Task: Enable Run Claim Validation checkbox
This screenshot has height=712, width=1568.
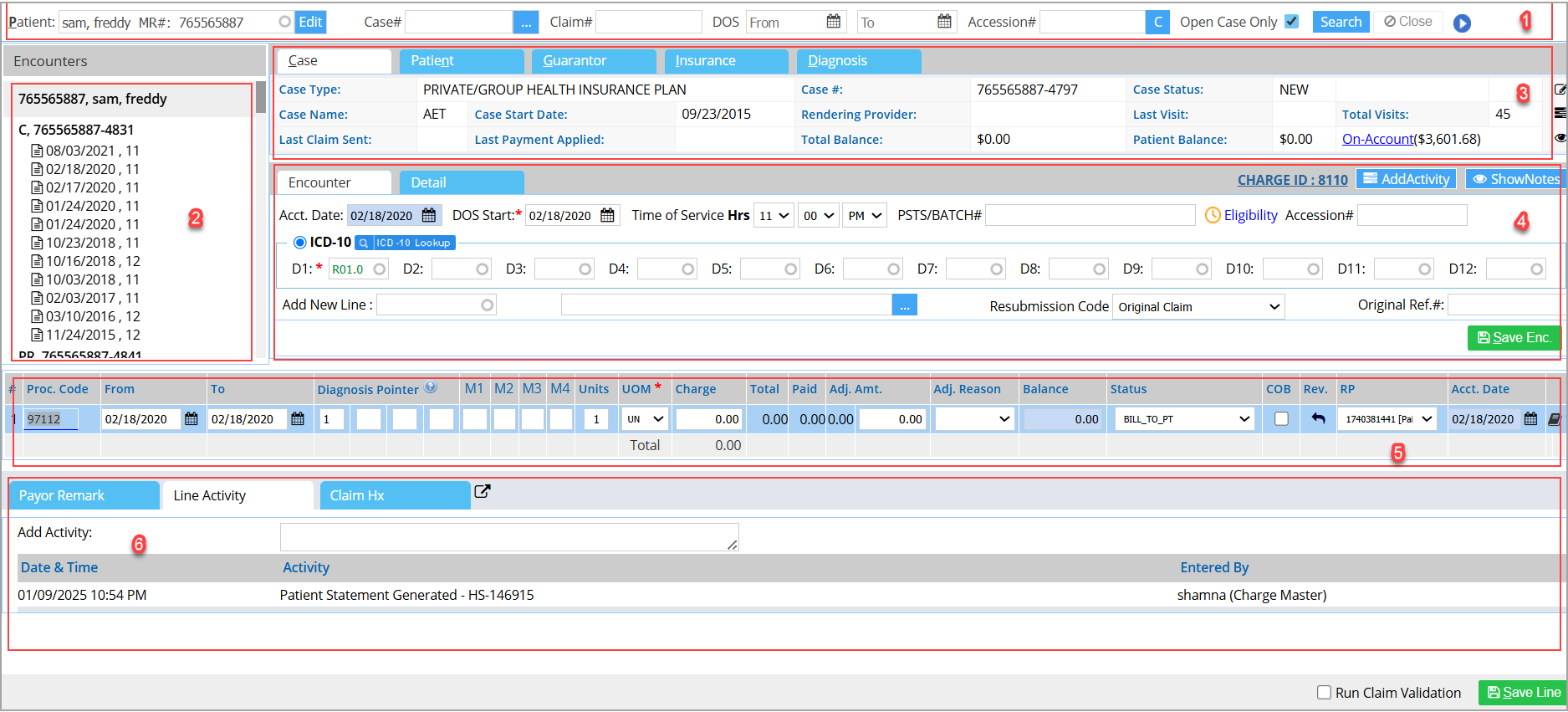Action: pyautogui.click(x=1324, y=692)
